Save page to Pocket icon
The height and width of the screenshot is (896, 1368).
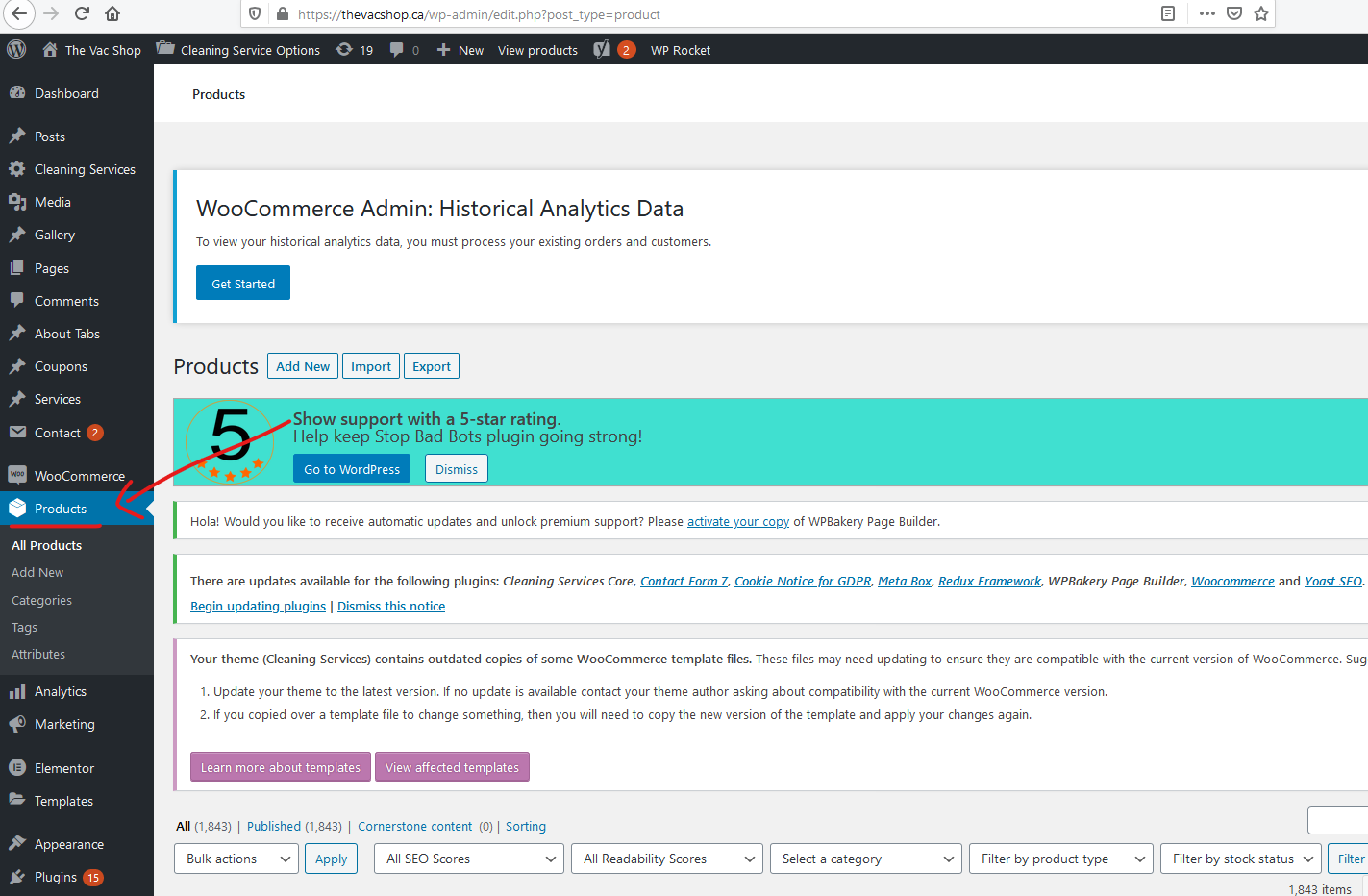(1234, 13)
